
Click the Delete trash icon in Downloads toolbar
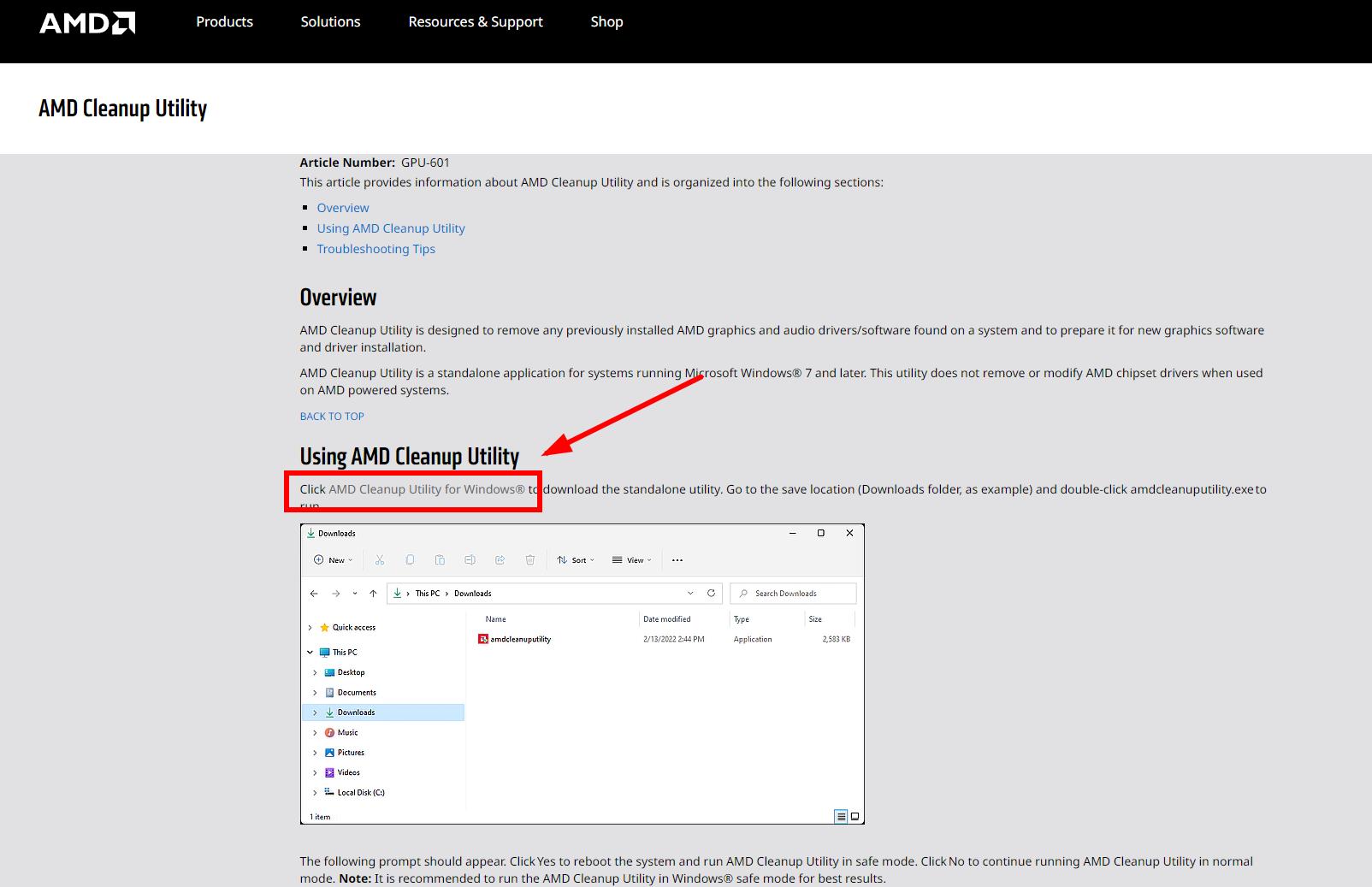tap(529, 560)
